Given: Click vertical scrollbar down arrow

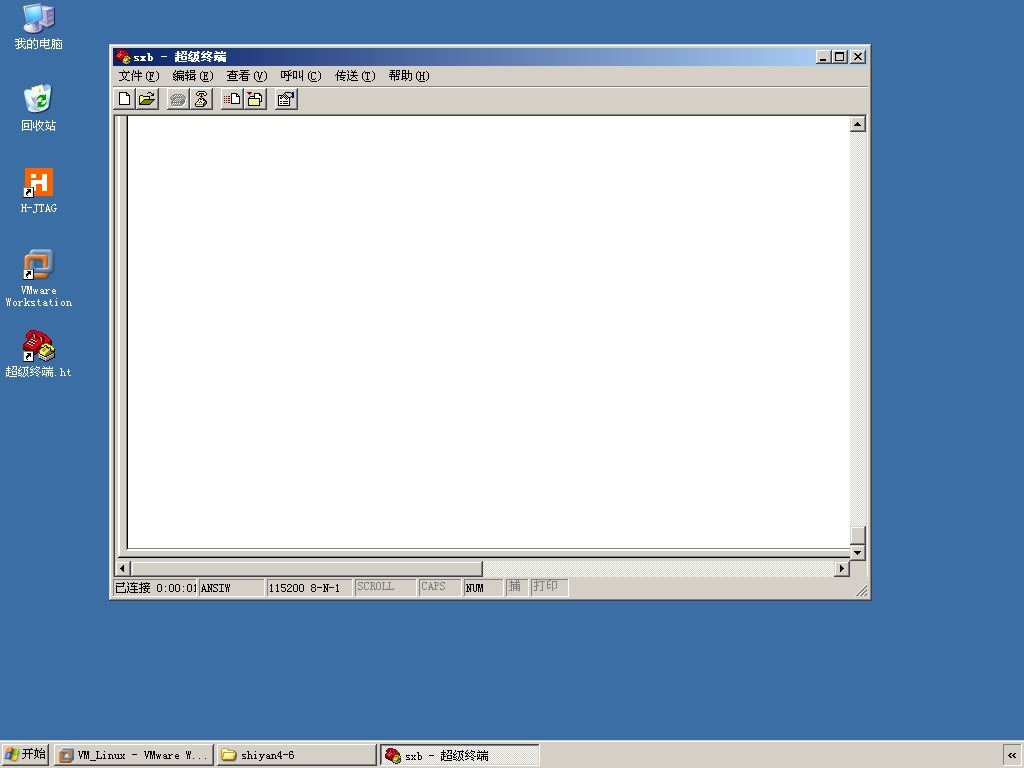Looking at the screenshot, I should 858,552.
